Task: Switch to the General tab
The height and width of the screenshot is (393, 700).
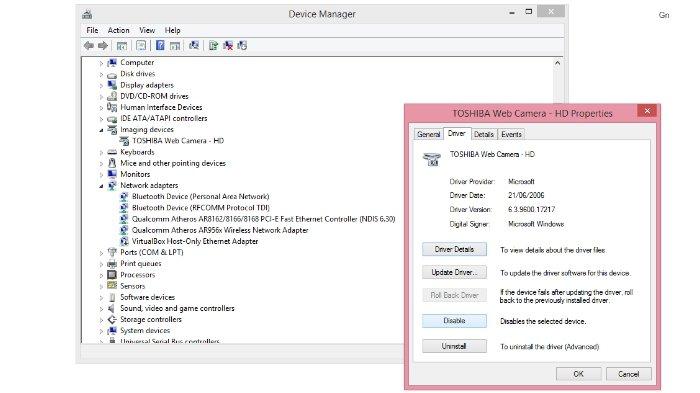Action: point(429,134)
